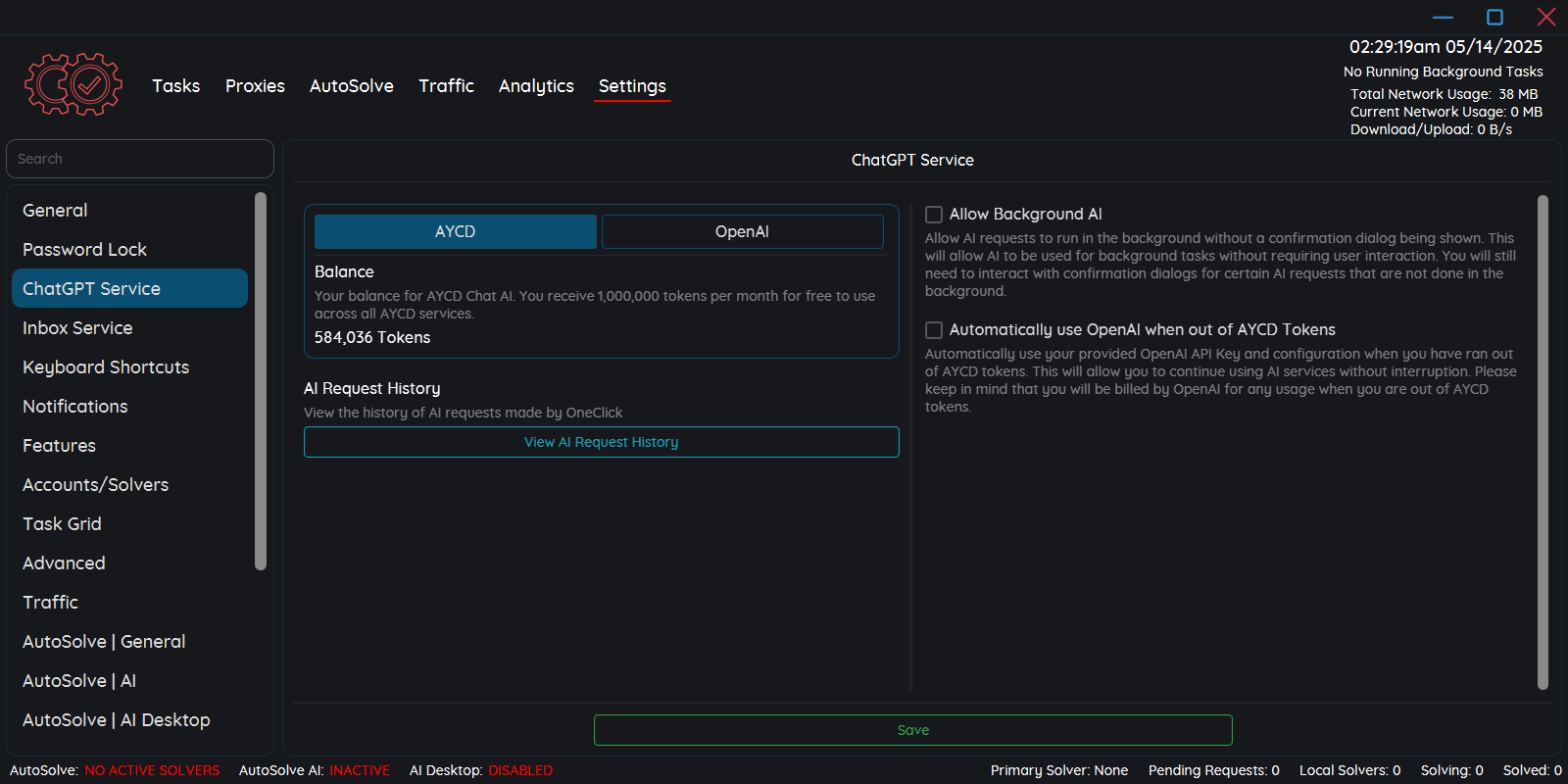Open AutoSolve | AI settings
This screenshot has width=1568, height=784.
129,680
